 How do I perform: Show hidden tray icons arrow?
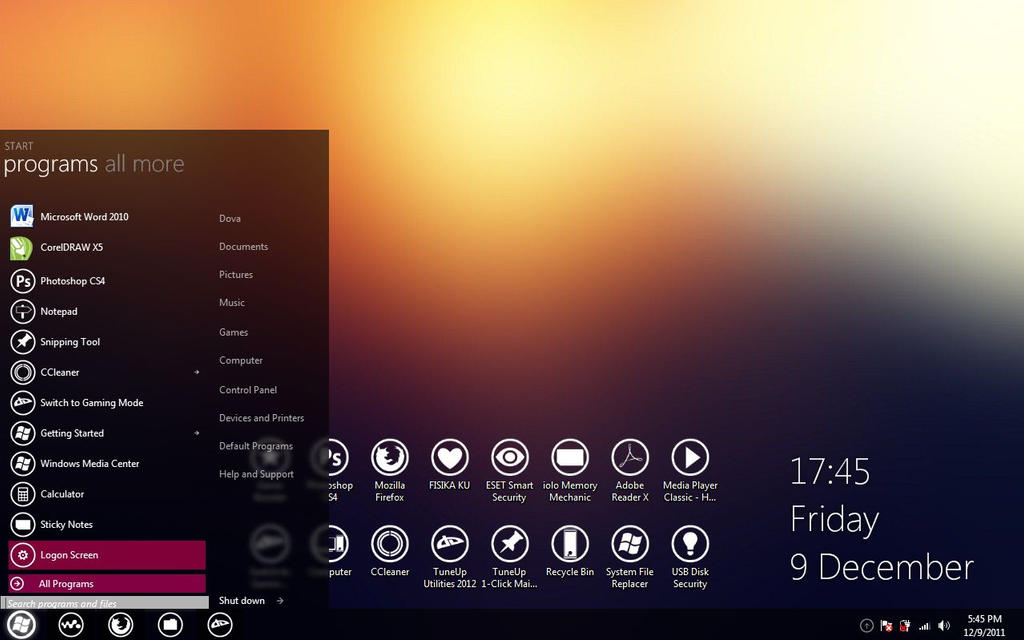(867, 626)
